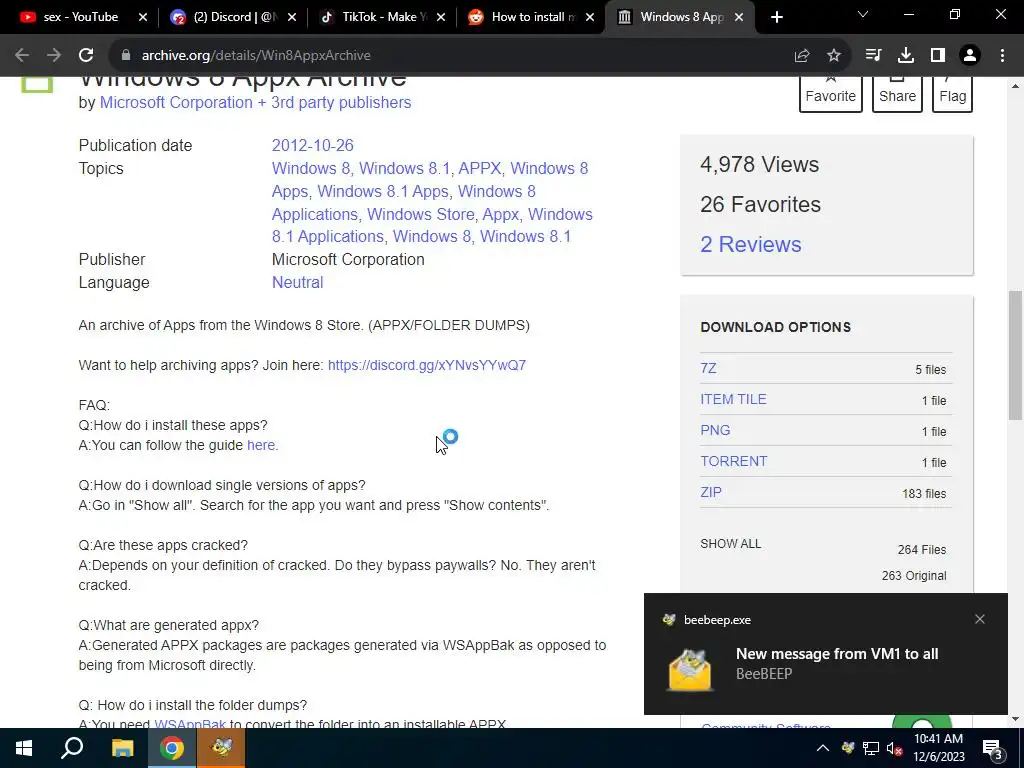Open Windows taskbar search
The image size is (1024, 768).
pyautogui.click(x=72, y=748)
